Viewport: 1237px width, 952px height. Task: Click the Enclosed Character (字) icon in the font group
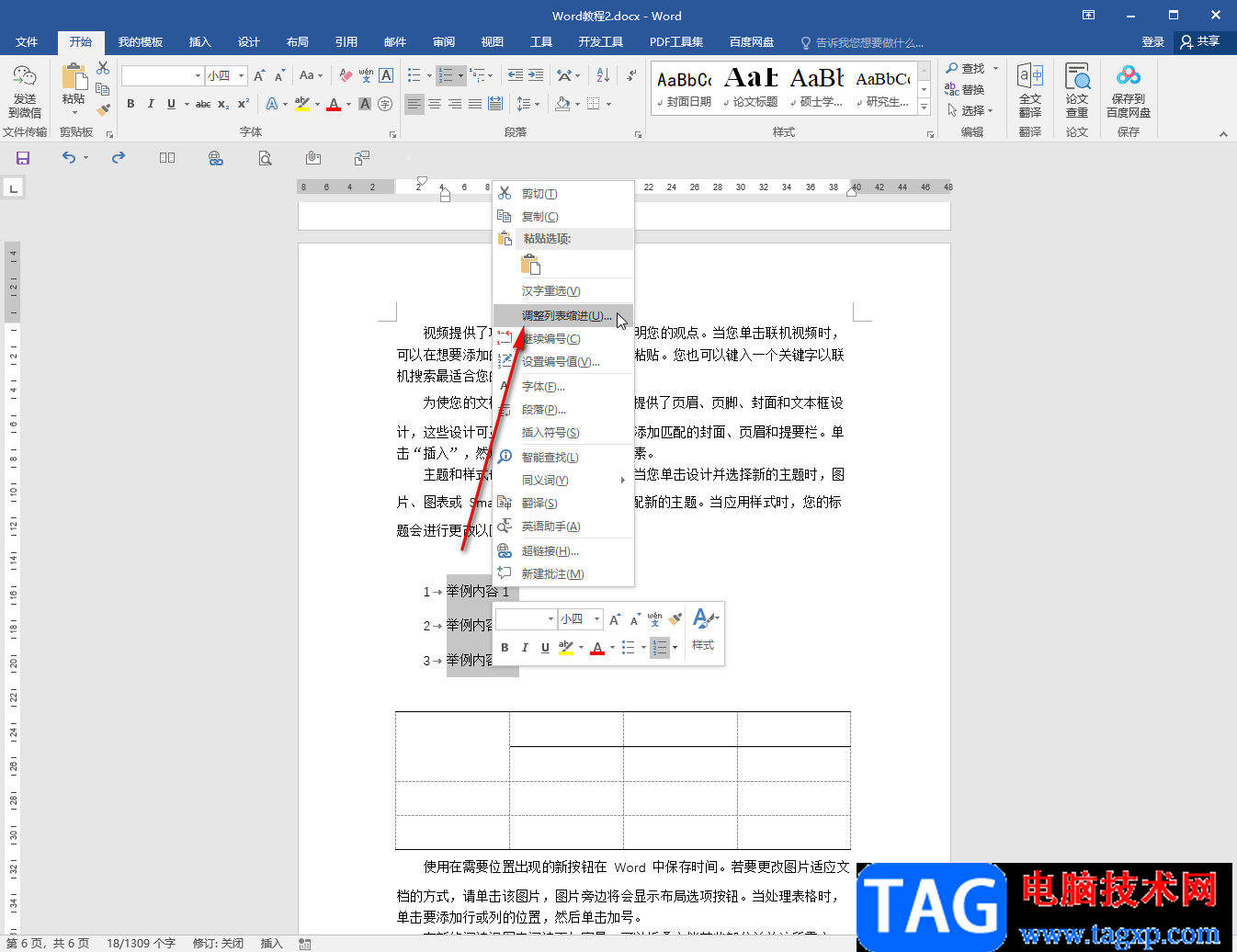pos(385,104)
